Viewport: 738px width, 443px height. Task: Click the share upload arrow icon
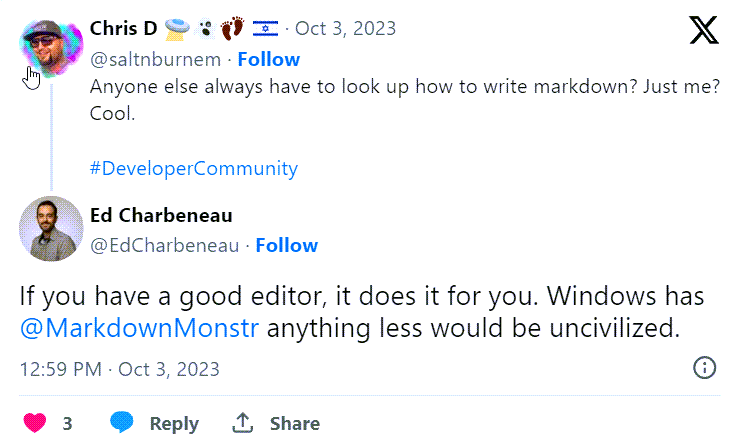[x=242, y=422]
